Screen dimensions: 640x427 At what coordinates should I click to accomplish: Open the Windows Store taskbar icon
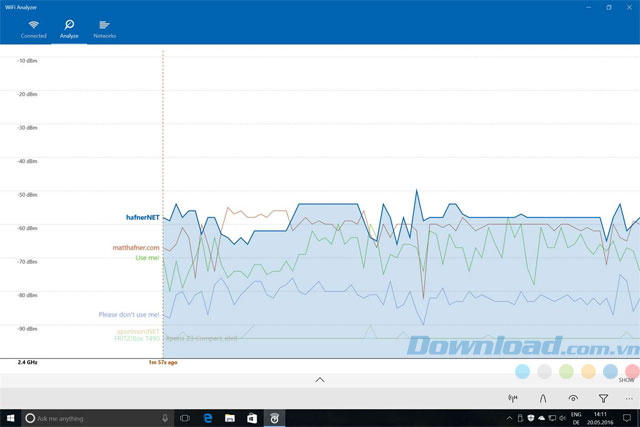point(251,417)
